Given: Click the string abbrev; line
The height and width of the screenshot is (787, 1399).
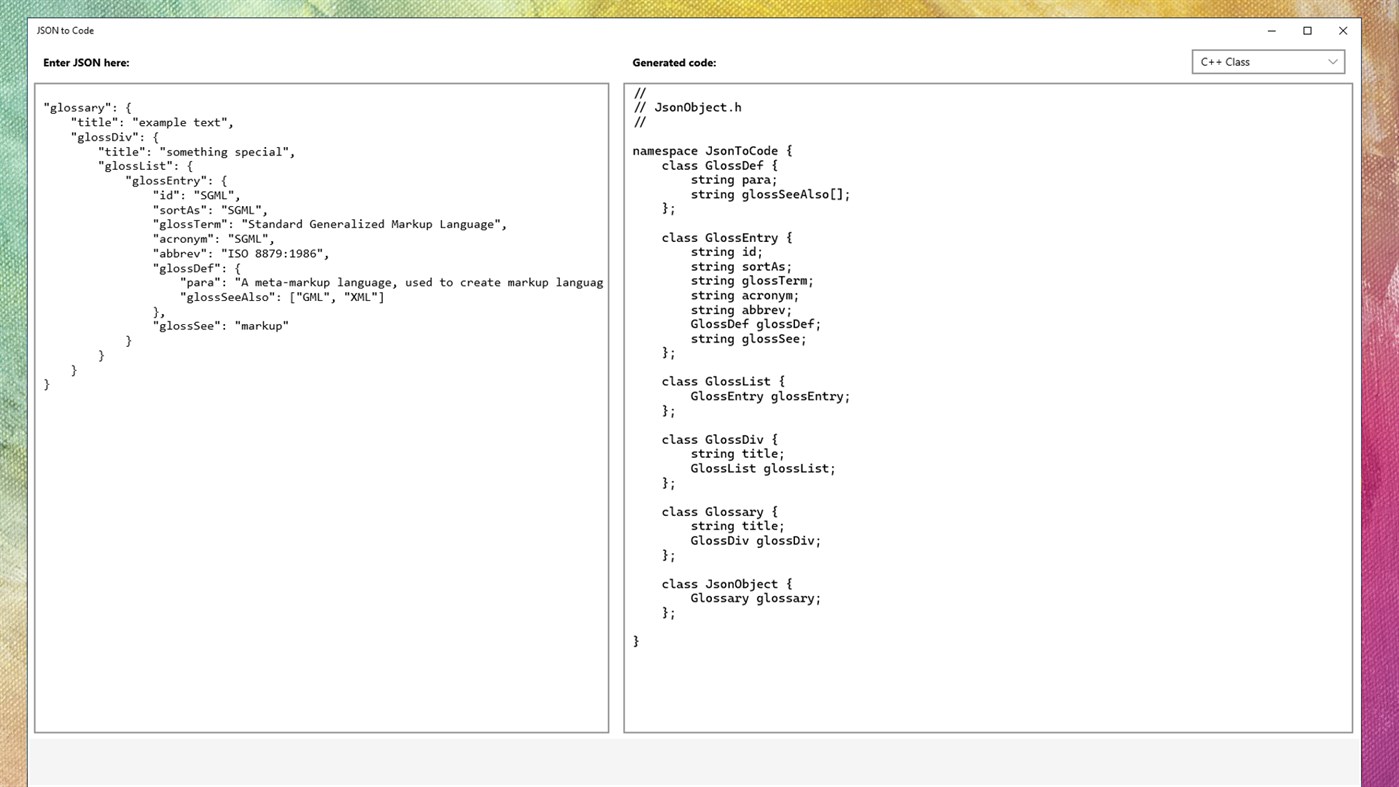Looking at the screenshot, I should click(x=741, y=310).
